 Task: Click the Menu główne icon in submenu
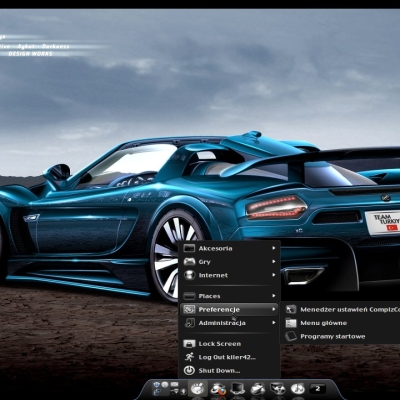click(291, 323)
